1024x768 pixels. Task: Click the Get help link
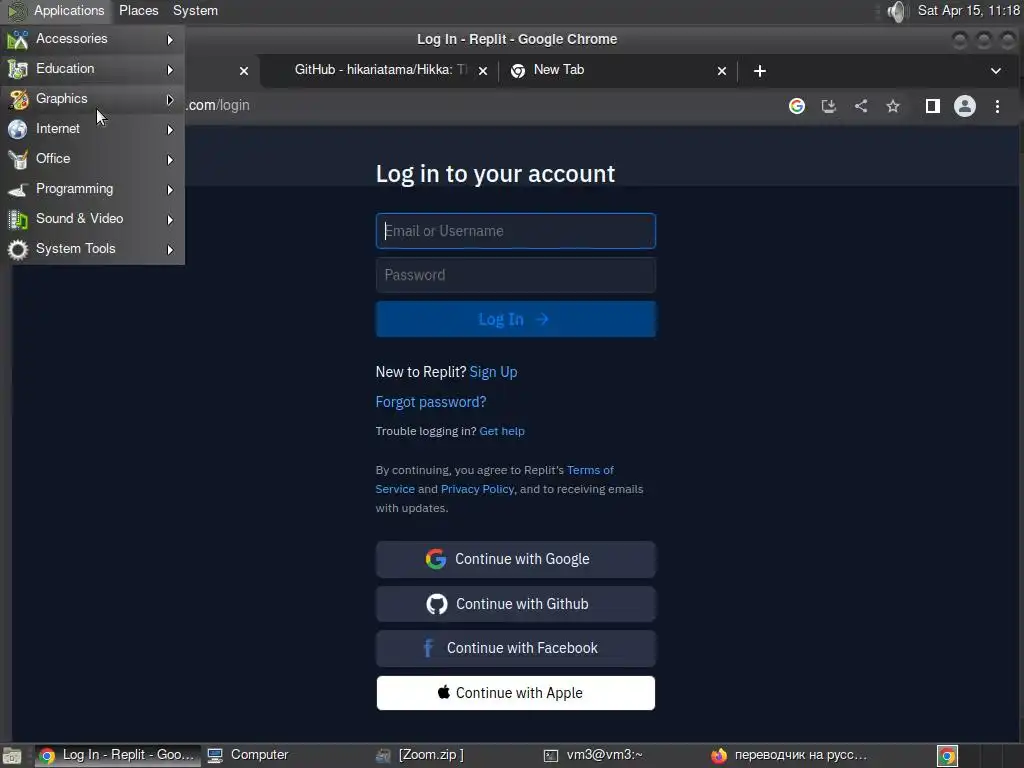(502, 431)
